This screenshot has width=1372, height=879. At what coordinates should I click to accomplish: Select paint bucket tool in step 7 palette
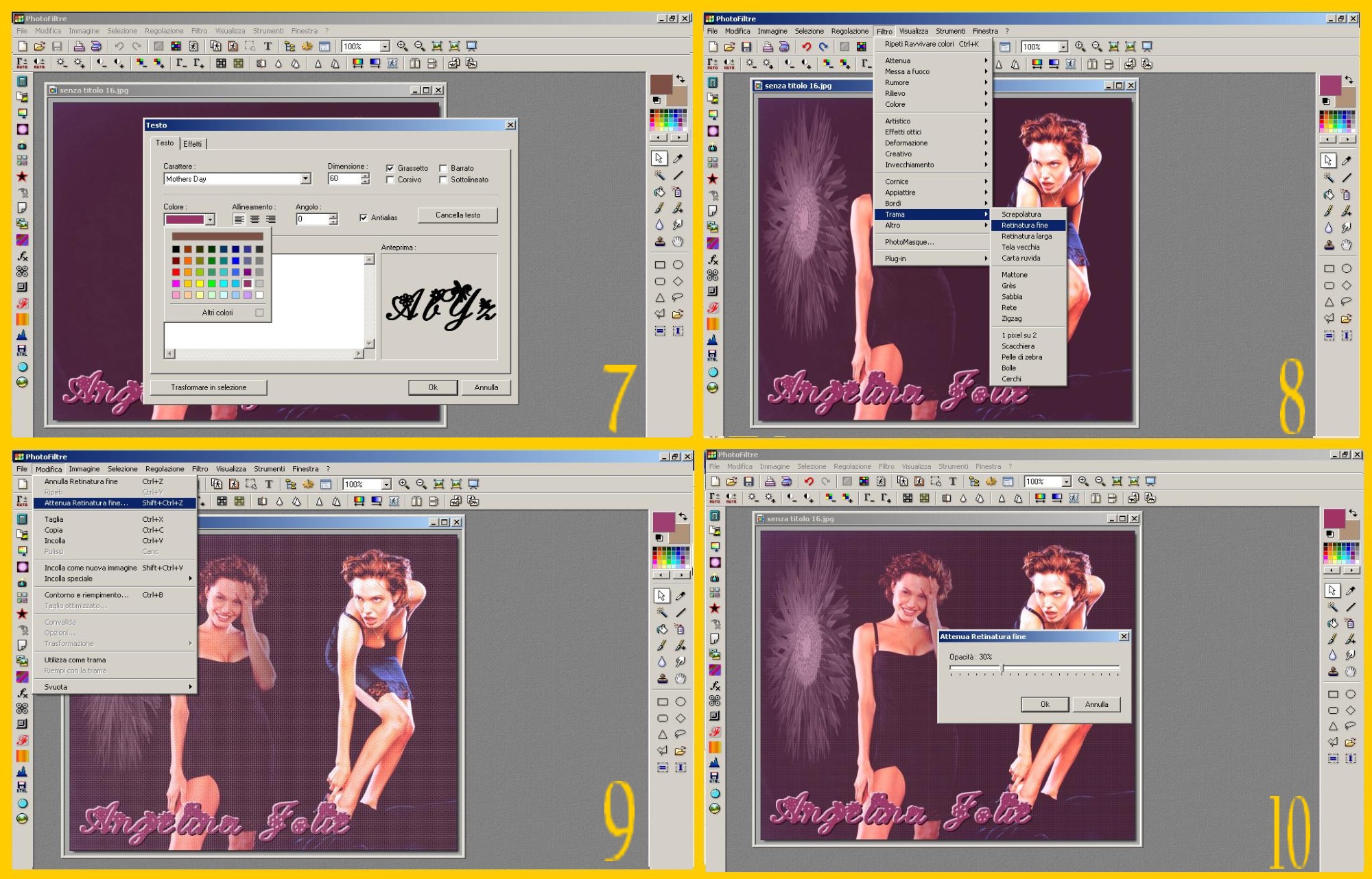659,192
